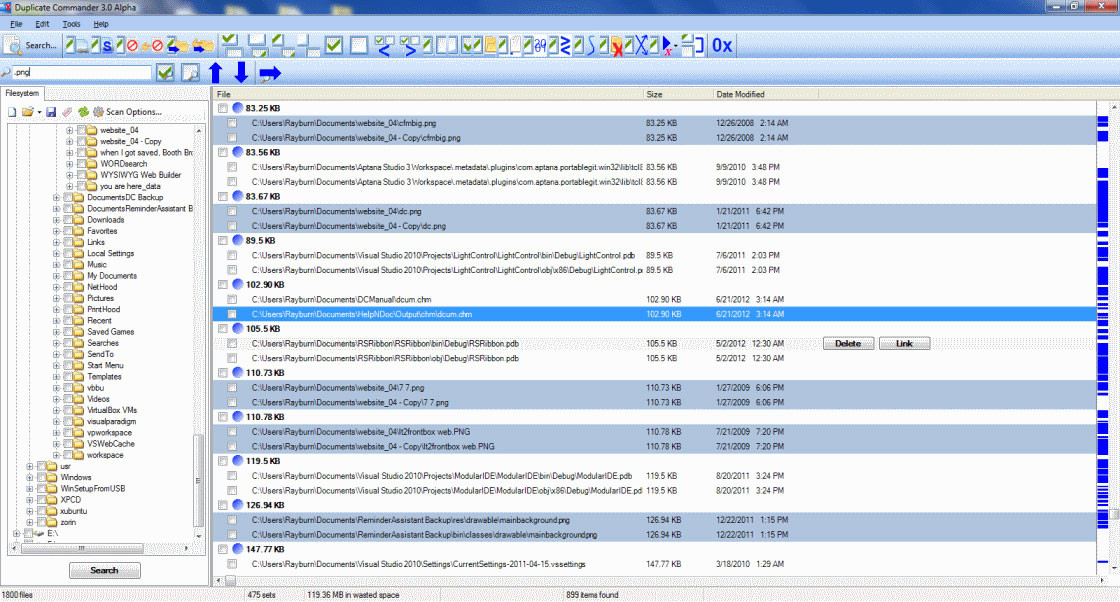Click the green refresh icon in Filesystem panel
The width and height of the screenshot is (1120, 602).
(x=83, y=112)
